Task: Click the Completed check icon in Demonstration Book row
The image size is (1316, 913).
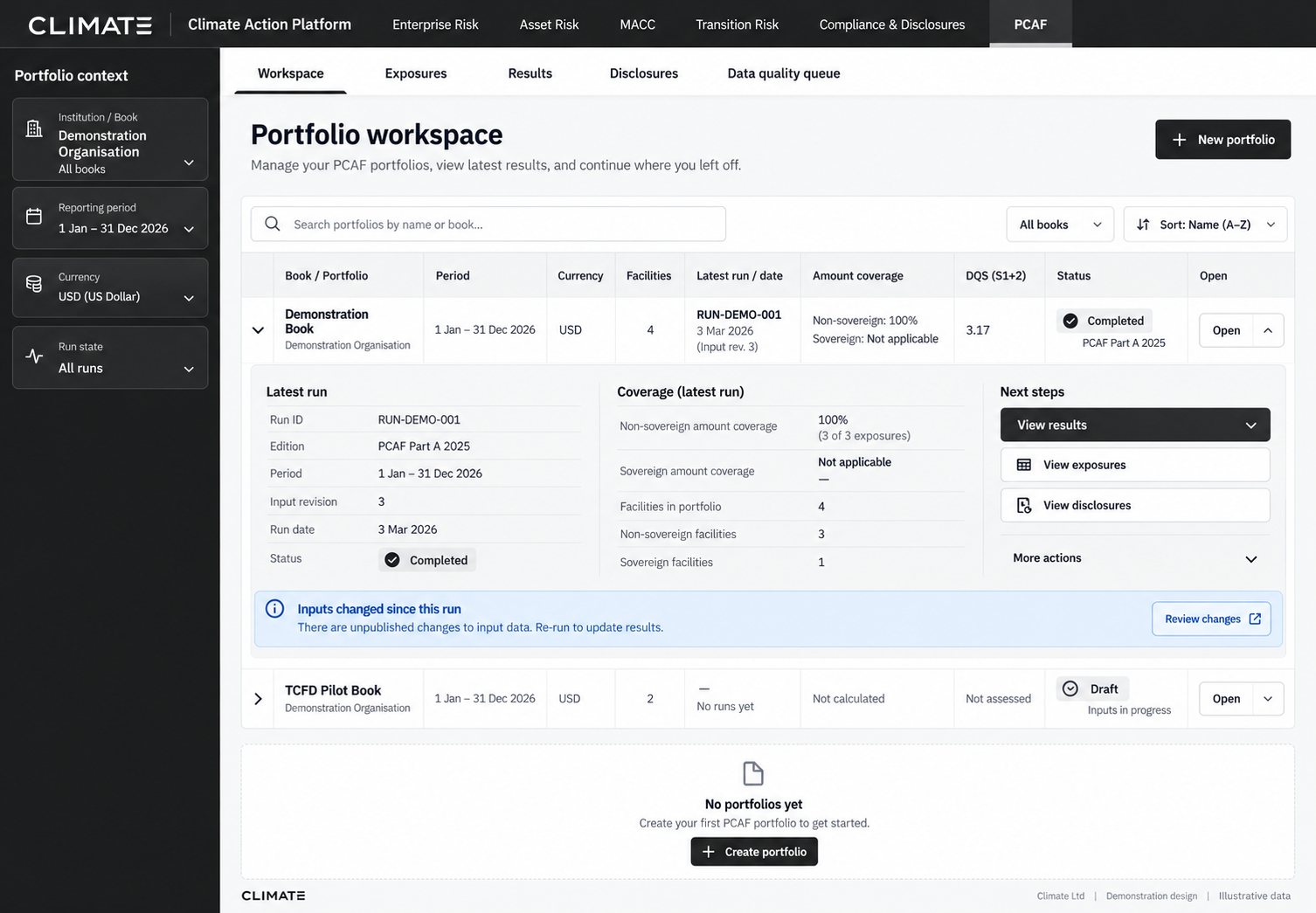Action: (x=1070, y=321)
